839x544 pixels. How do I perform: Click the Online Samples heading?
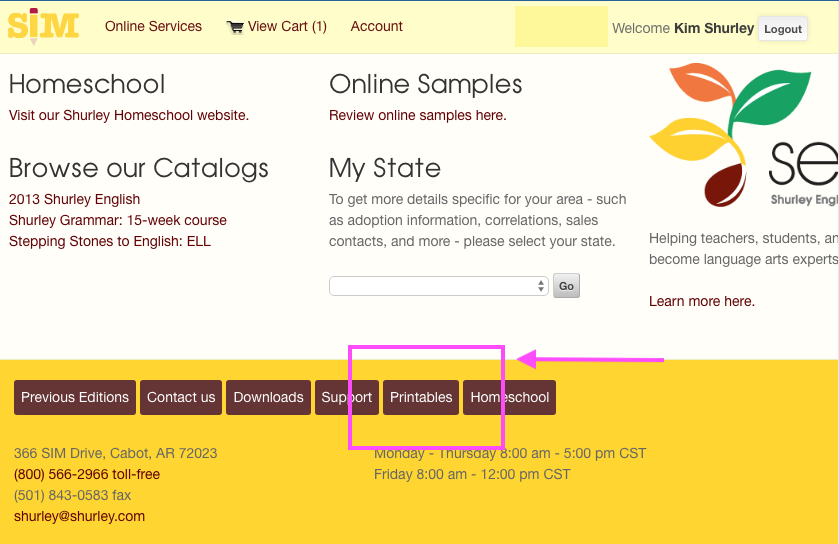(425, 84)
